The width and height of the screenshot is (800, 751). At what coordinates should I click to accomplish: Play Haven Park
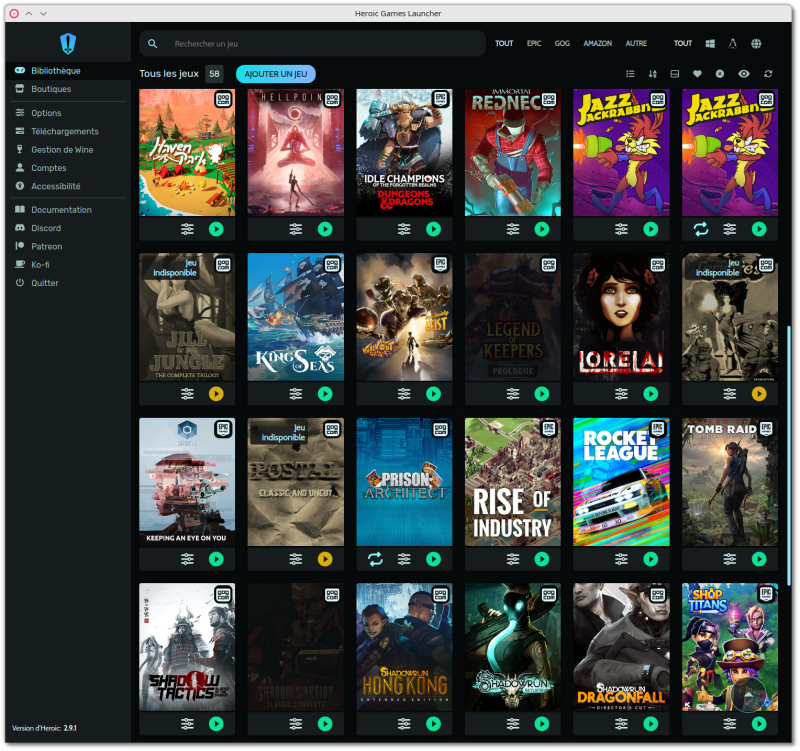pyautogui.click(x=216, y=230)
